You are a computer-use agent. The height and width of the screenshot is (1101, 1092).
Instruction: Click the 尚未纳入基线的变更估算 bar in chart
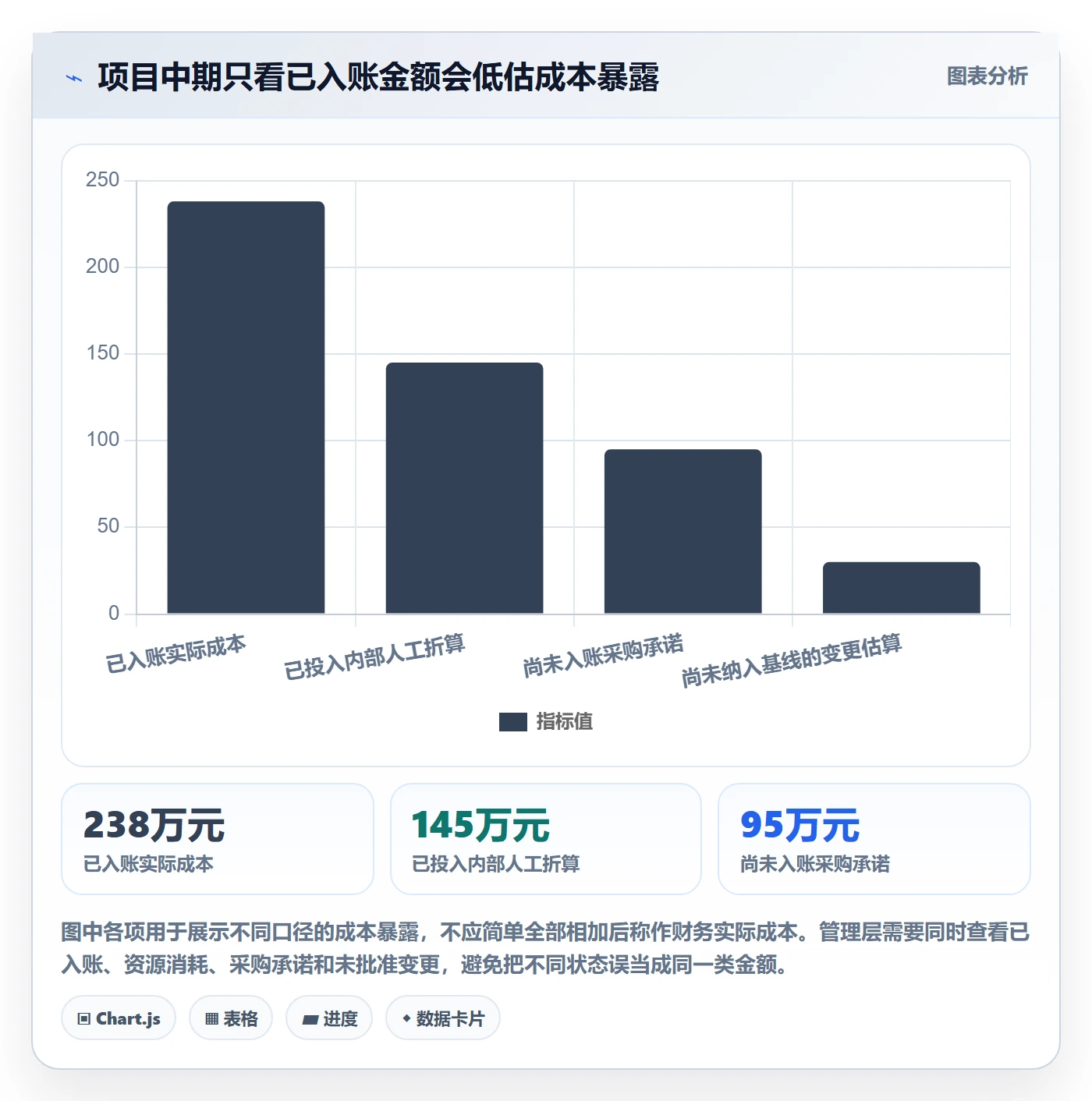902,588
